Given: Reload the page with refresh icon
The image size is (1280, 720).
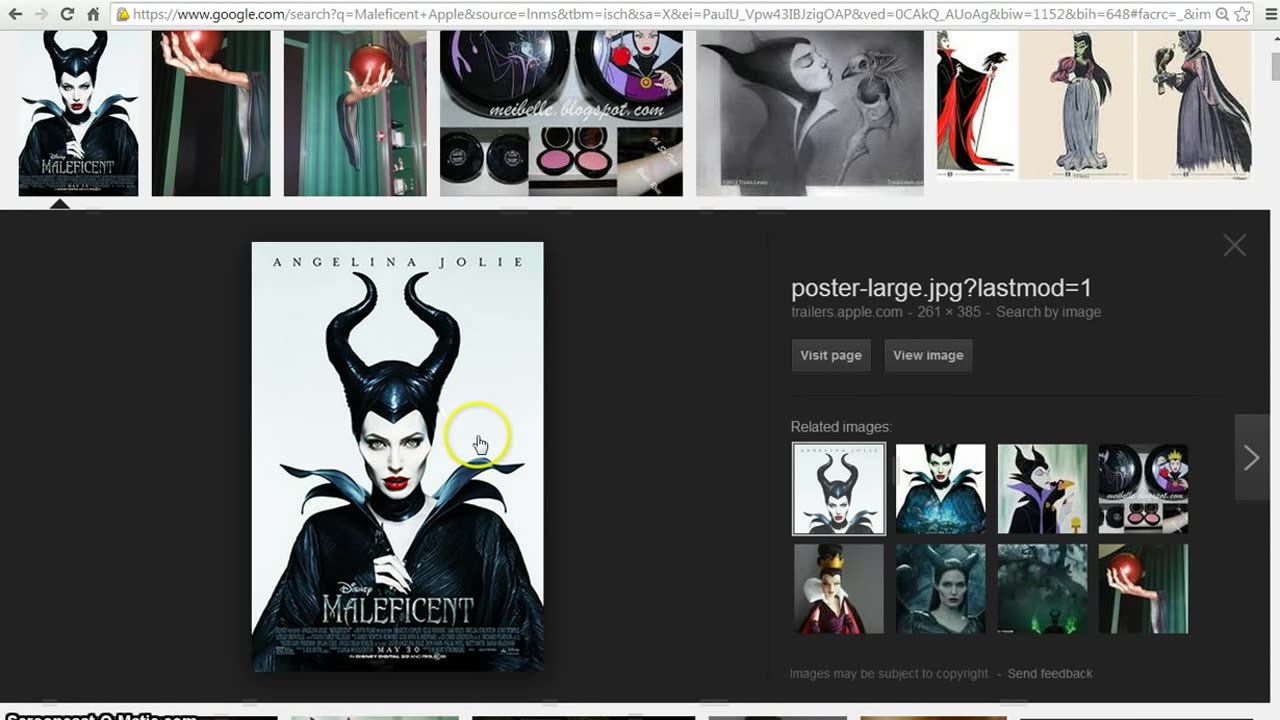Looking at the screenshot, I should coord(67,14).
